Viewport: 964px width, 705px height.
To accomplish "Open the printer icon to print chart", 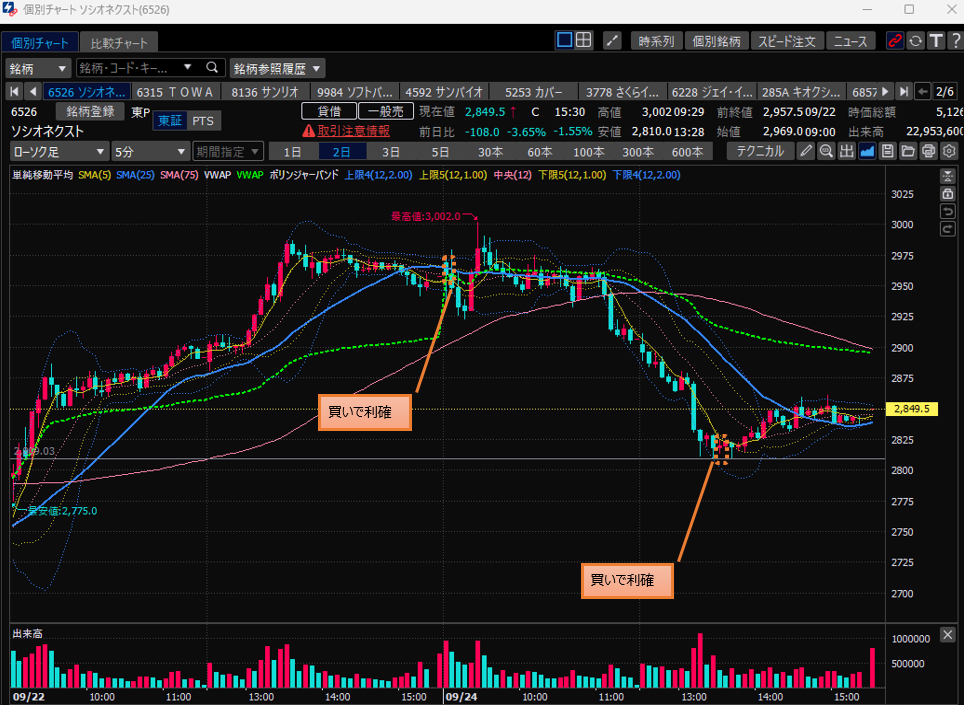I will [x=928, y=152].
